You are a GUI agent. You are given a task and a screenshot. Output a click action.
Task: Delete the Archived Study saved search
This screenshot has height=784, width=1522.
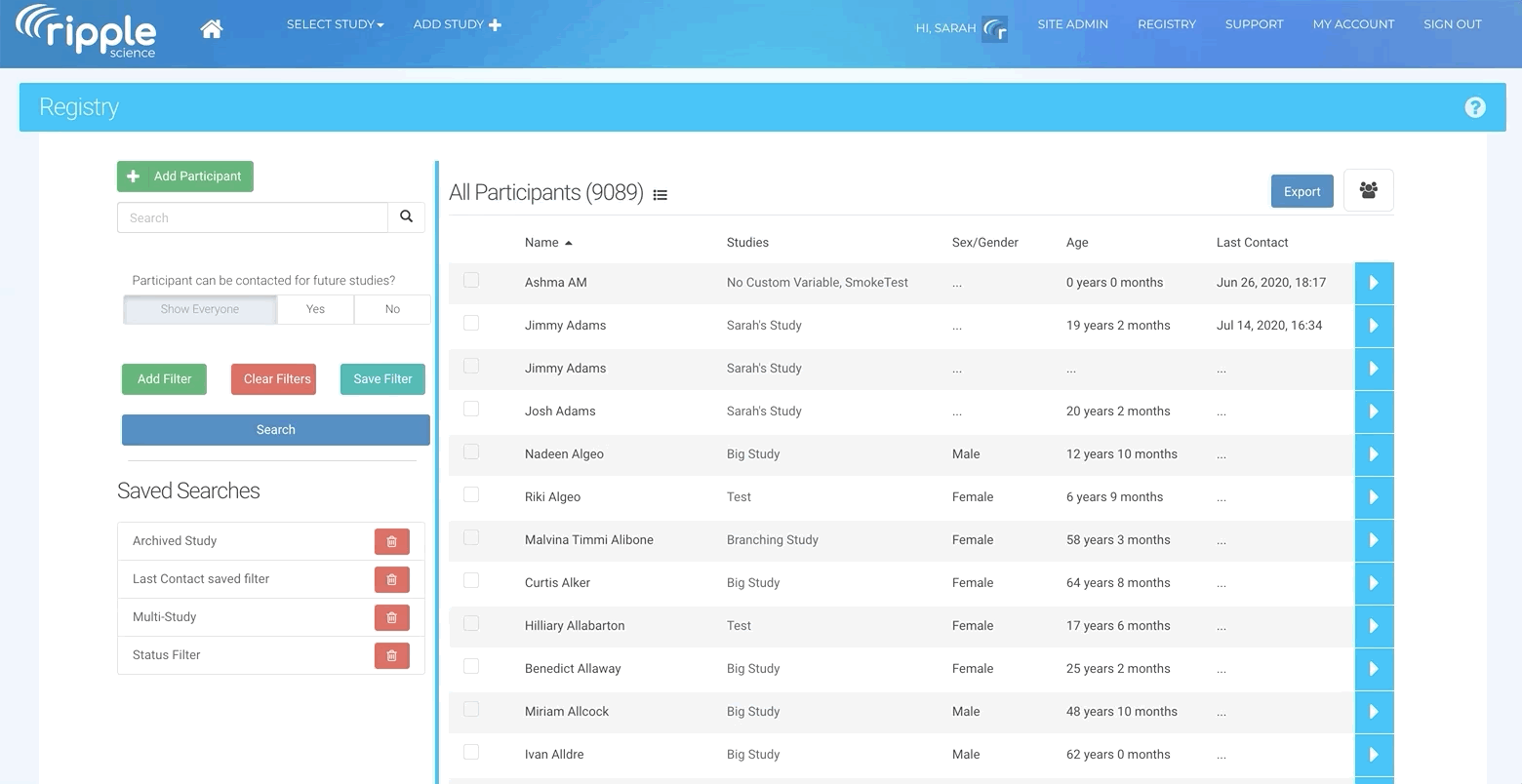pyautogui.click(x=391, y=542)
